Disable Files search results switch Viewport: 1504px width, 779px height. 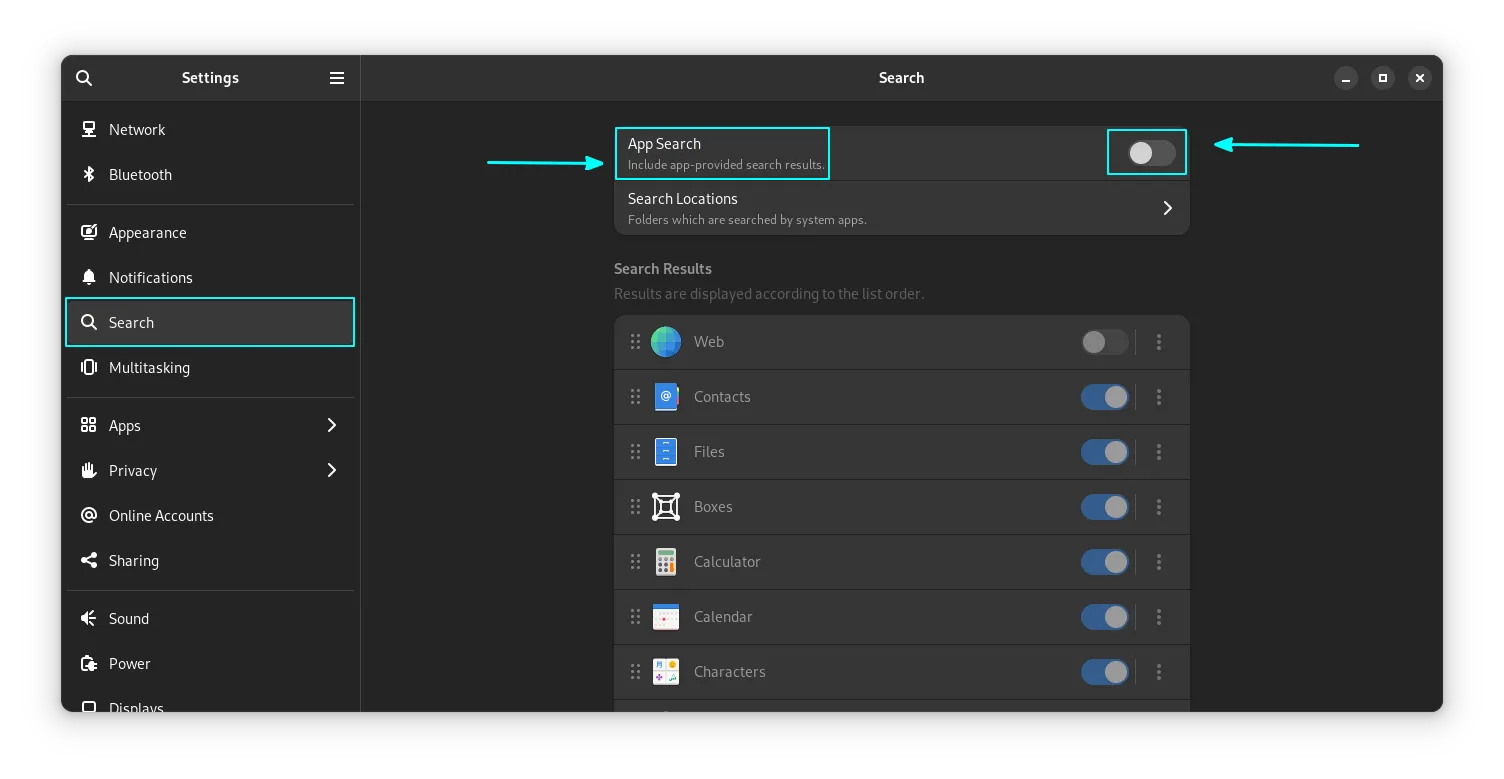coord(1104,452)
